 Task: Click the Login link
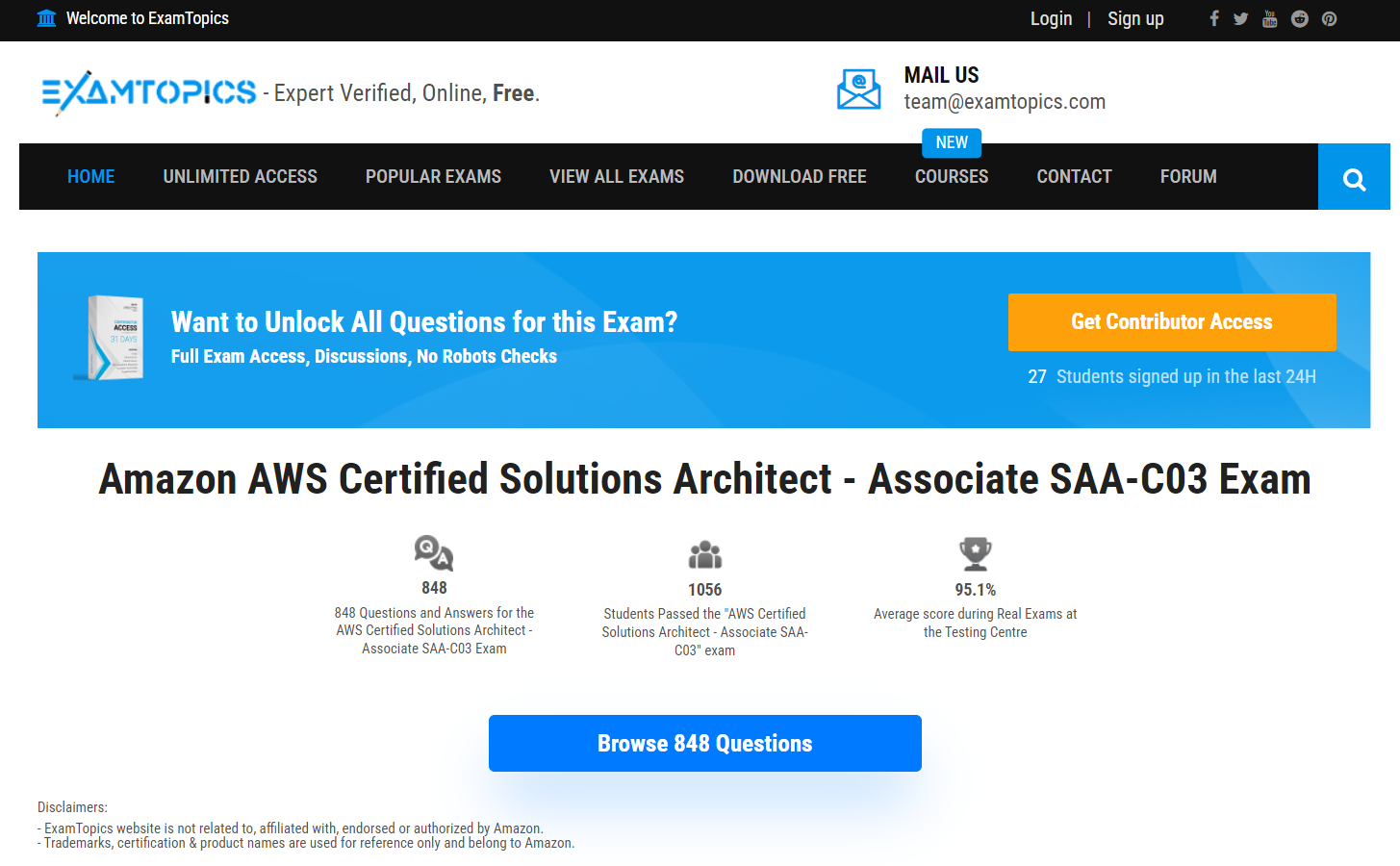(1051, 18)
